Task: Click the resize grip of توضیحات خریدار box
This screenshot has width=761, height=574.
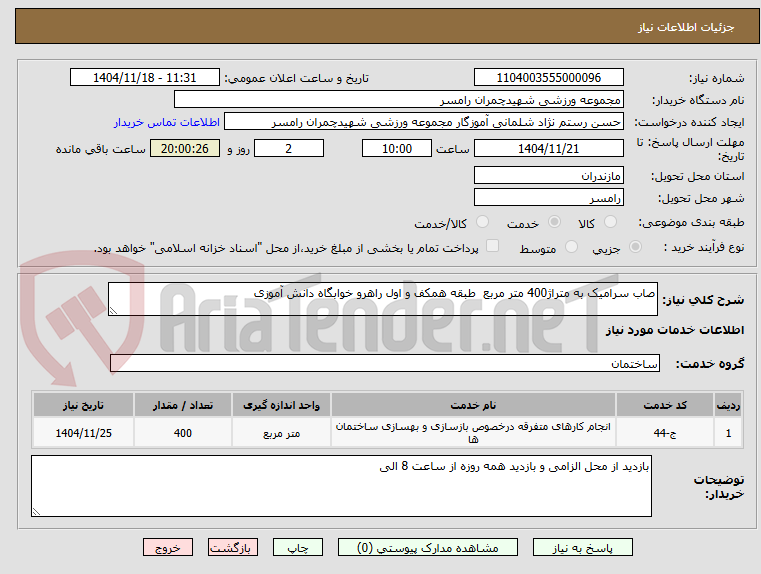Action: (36, 511)
